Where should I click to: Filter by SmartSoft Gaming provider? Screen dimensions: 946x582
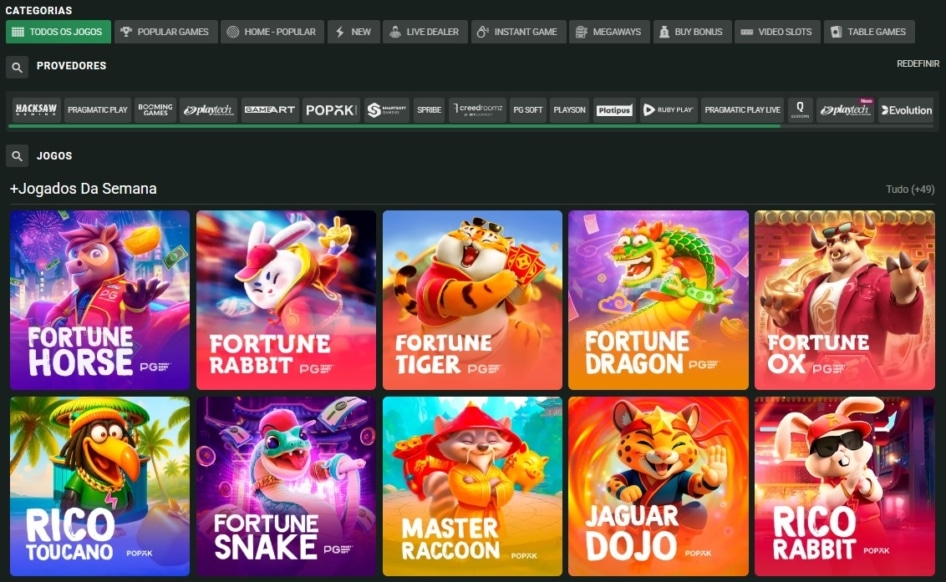[387, 110]
